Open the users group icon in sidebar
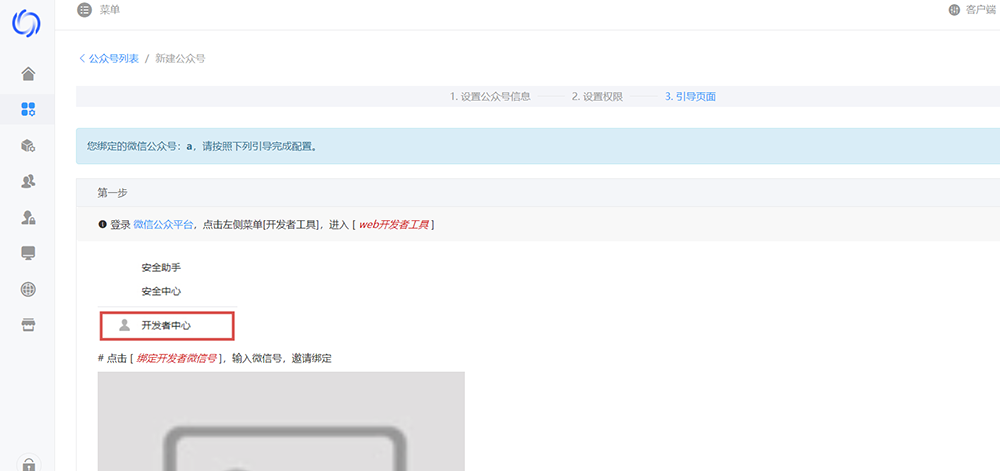Viewport: 1000px width, 471px height. click(28, 181)
